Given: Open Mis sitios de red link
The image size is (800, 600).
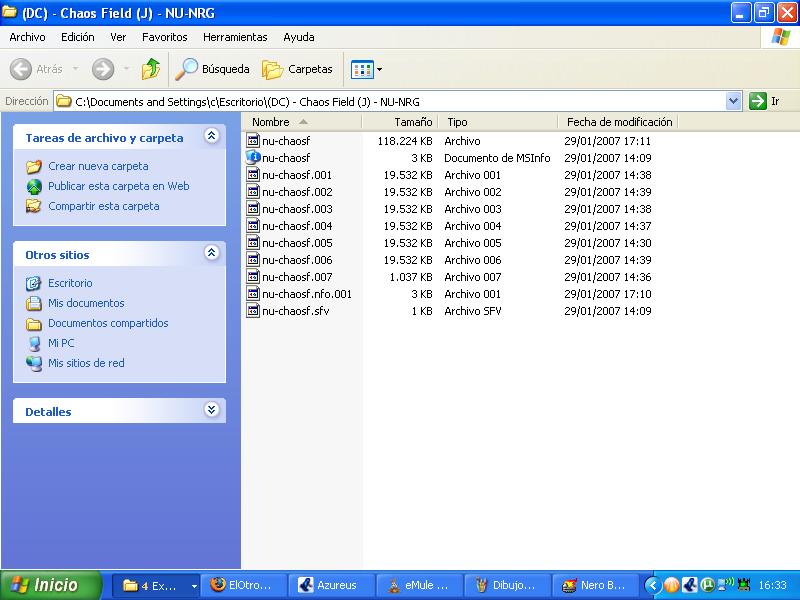Looking at the screenshot, I should click(x=86, y=363).
